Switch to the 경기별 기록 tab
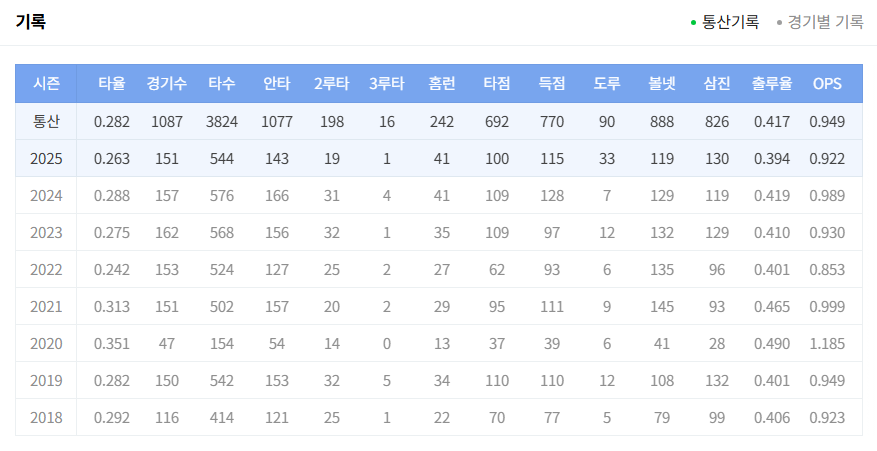 click(x=824, y=21)
